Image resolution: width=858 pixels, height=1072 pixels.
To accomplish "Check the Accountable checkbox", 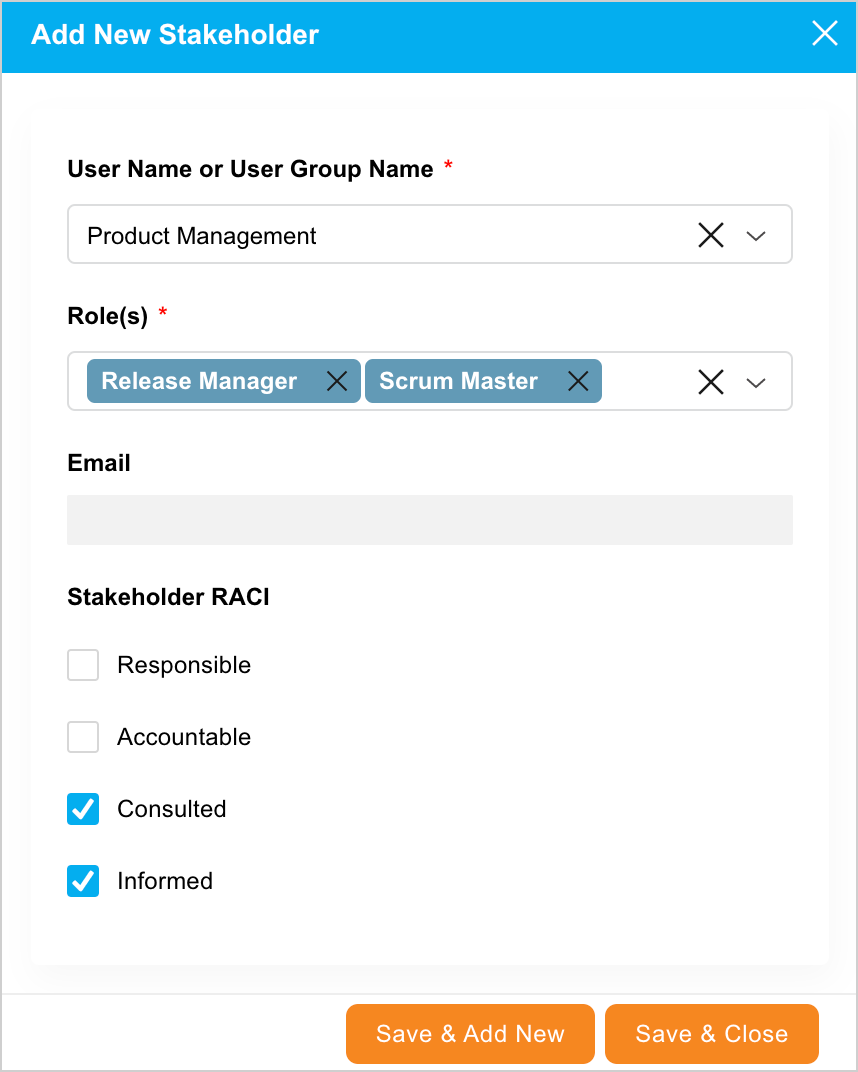I will (83, 737).
